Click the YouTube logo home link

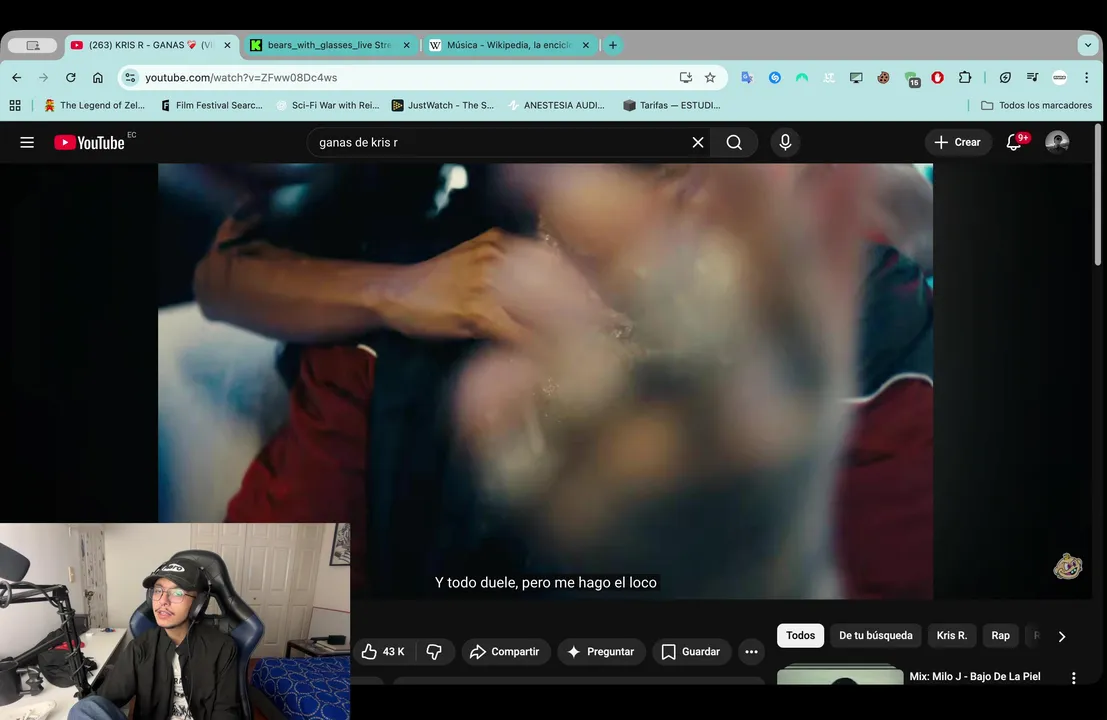click(x=90, y=143)
